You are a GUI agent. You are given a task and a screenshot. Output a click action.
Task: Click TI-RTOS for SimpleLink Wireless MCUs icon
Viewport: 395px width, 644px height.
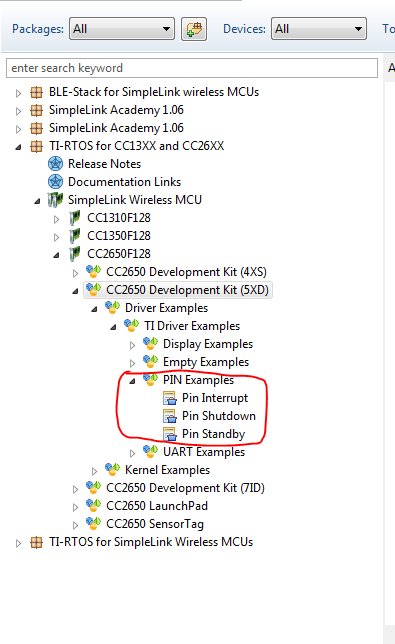click(x=37, y=543)
